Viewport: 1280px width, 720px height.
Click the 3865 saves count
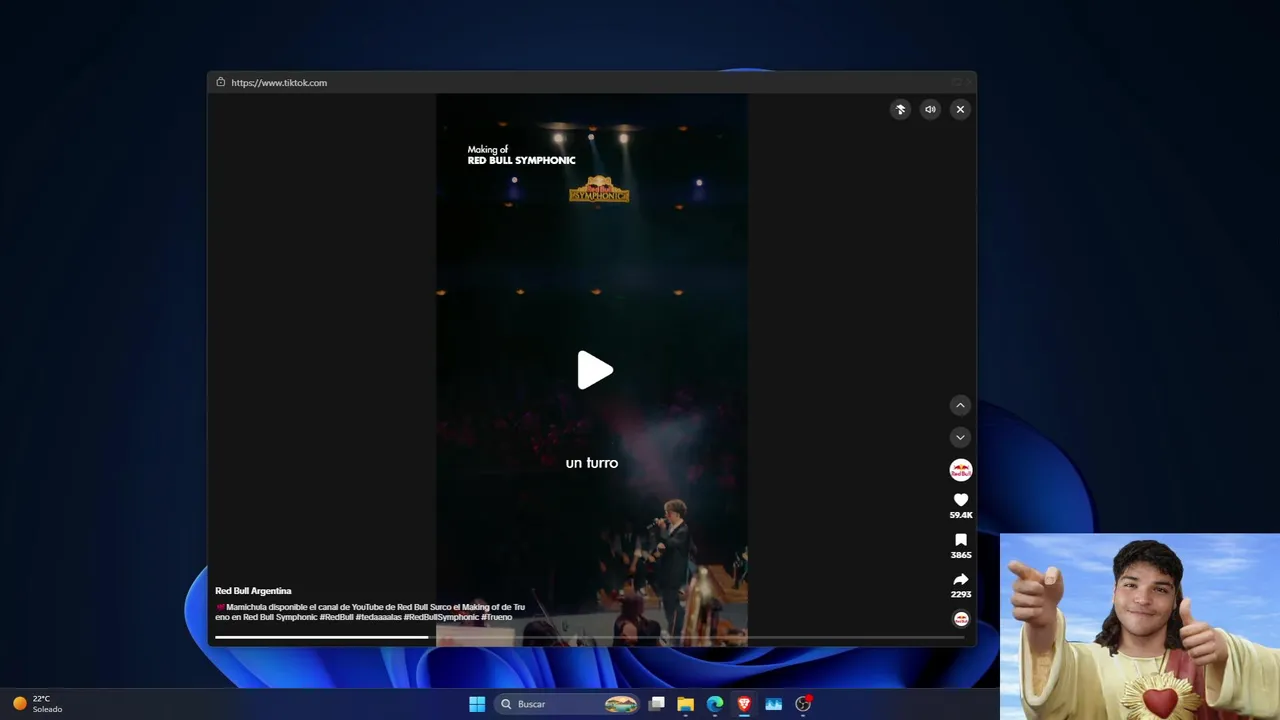[961, 555]
